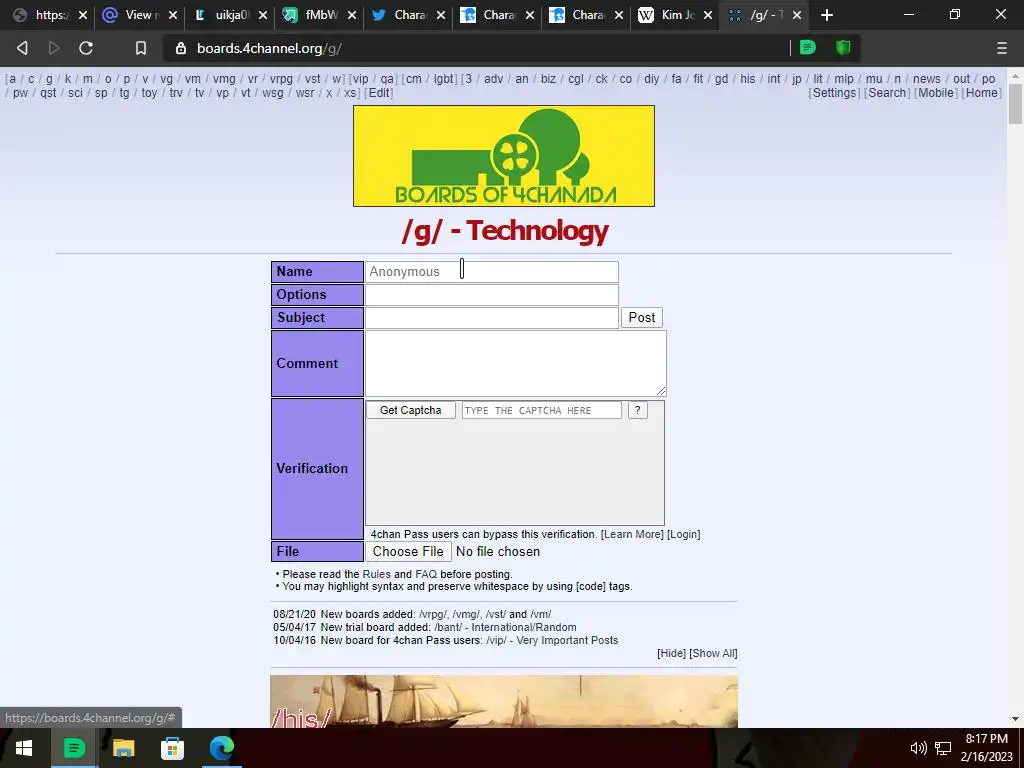The width and height of the screenshot is (1024, 768).
Task: Open the browser hamburger menu
Action: [x=1002, y=48]
